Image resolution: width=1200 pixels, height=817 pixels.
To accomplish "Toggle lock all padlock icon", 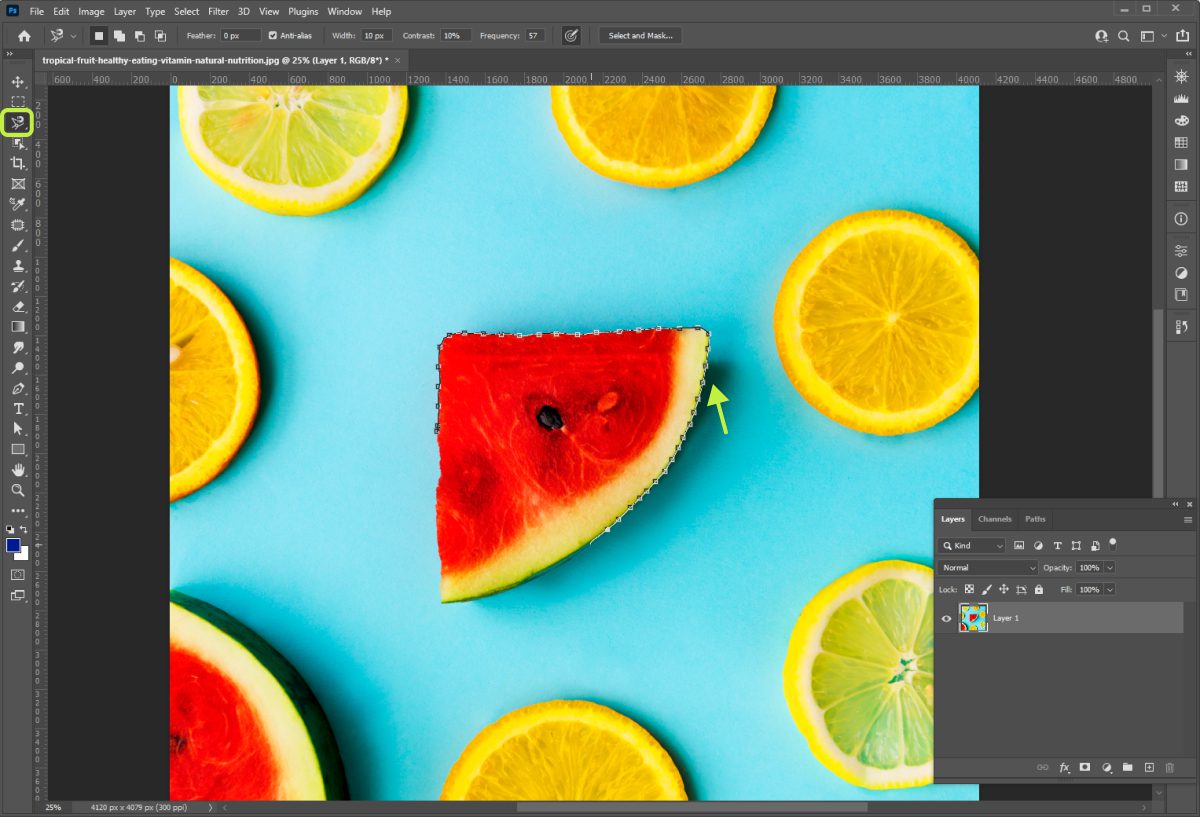I will [x=1038, y=590].
